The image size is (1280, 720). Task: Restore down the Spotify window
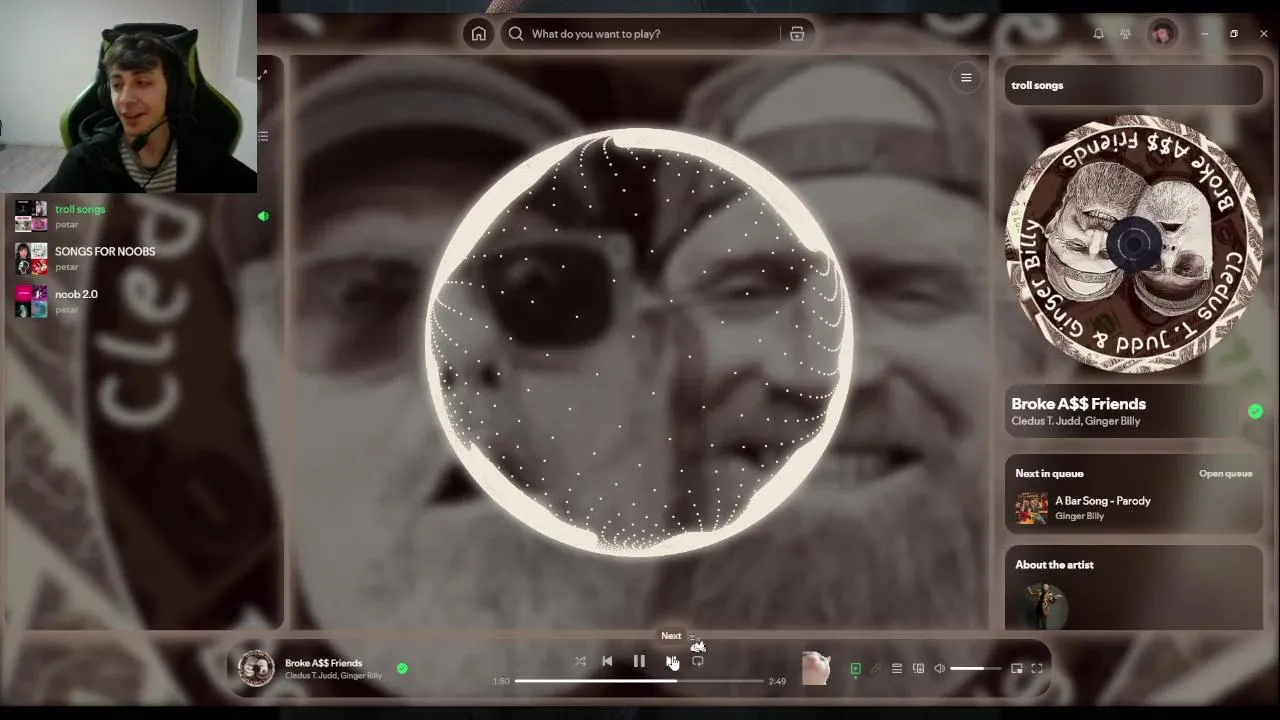pyautogui.click(x=1234, y=34)
